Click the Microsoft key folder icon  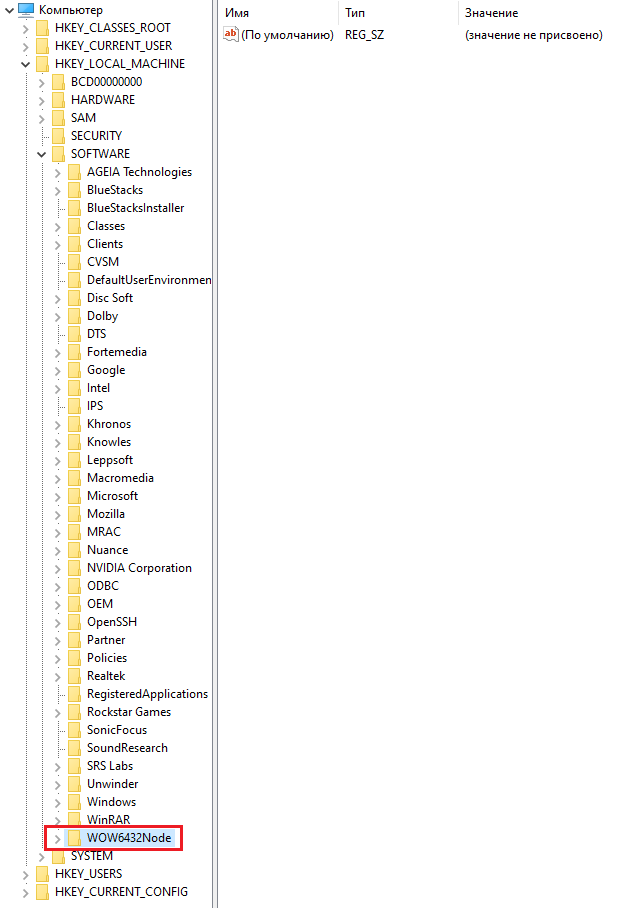[x=74, y=496]
